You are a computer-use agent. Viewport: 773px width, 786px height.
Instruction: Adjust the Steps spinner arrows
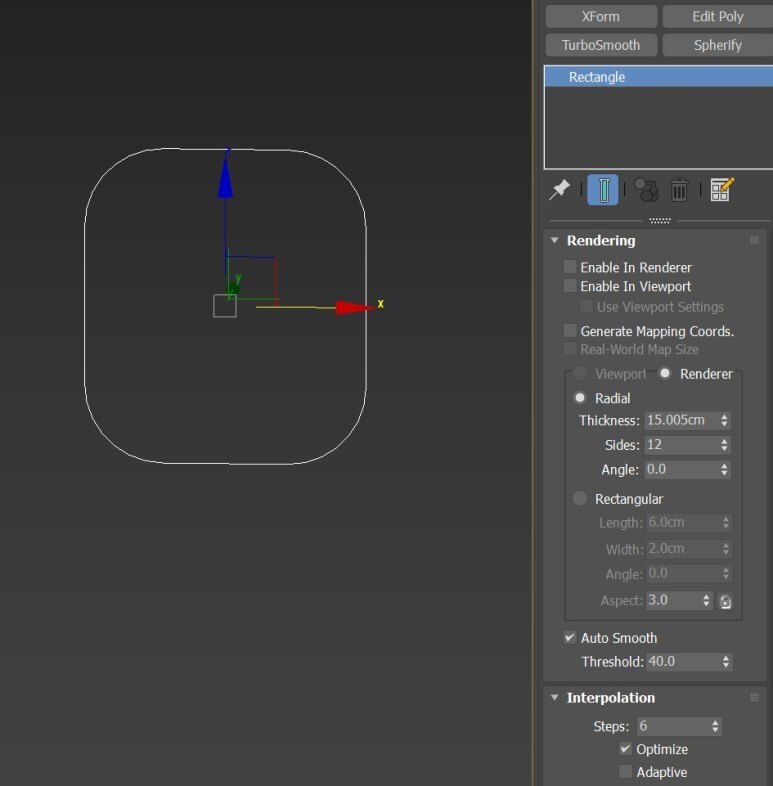(x=715, y=726)
